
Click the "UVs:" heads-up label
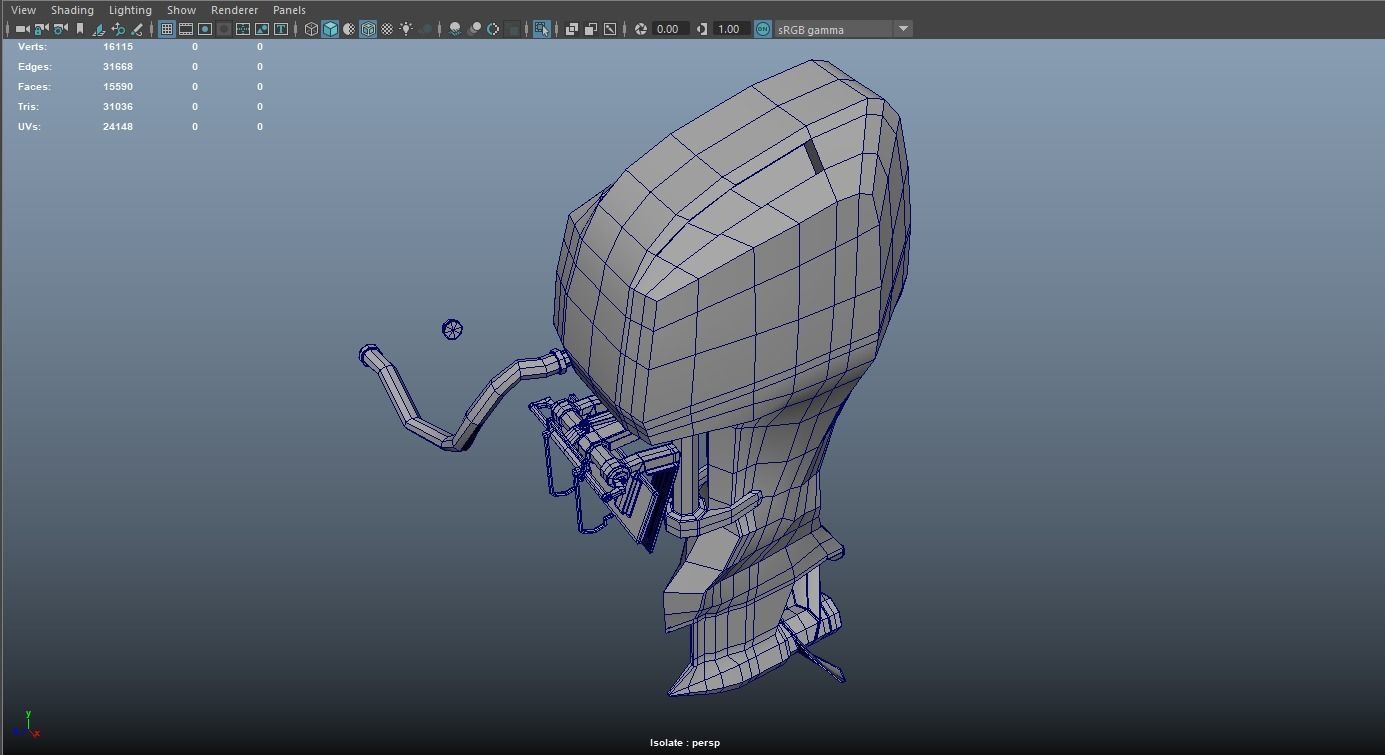point(29,127)
